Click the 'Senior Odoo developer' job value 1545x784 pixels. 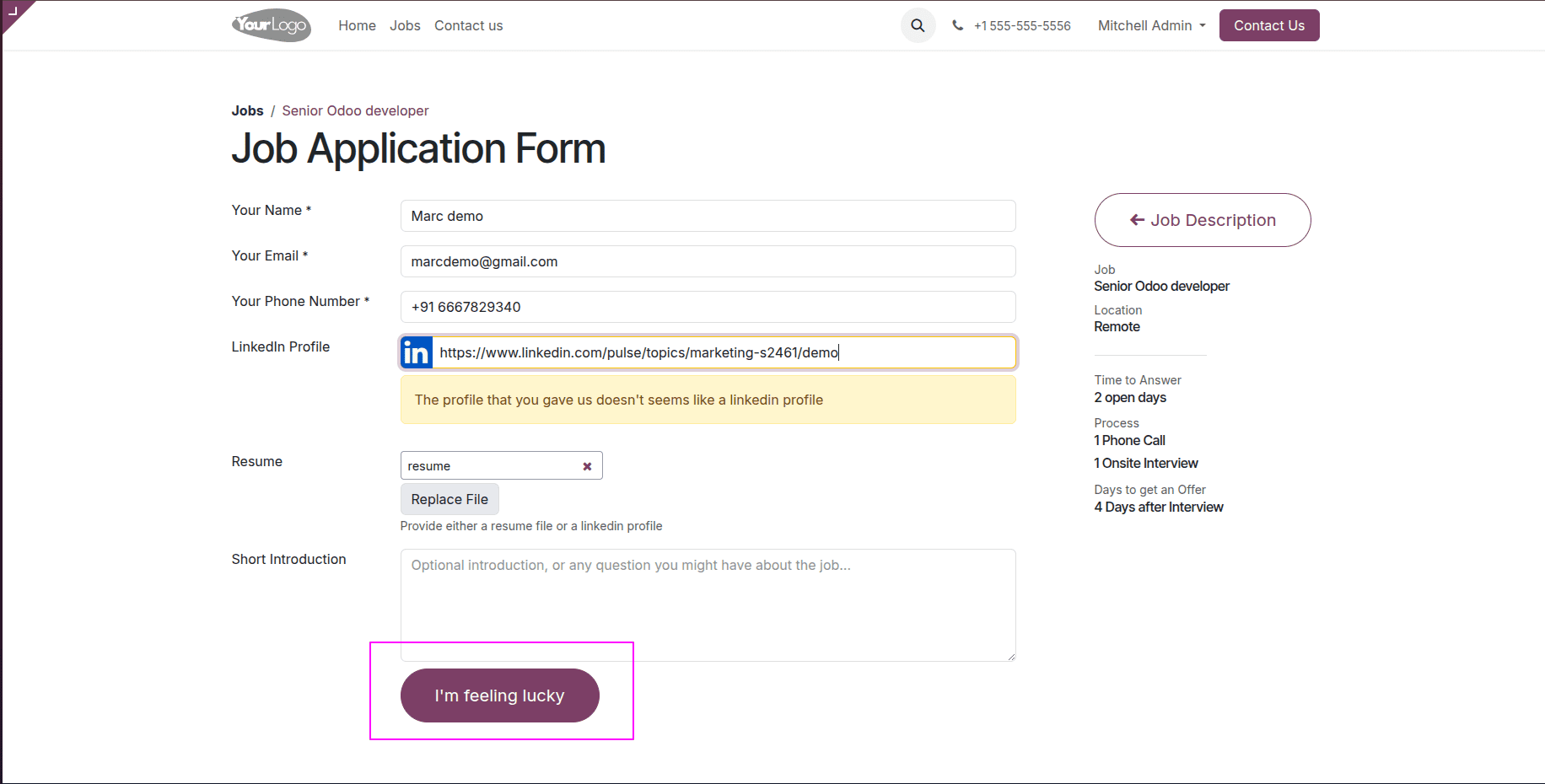point(1161,287)
